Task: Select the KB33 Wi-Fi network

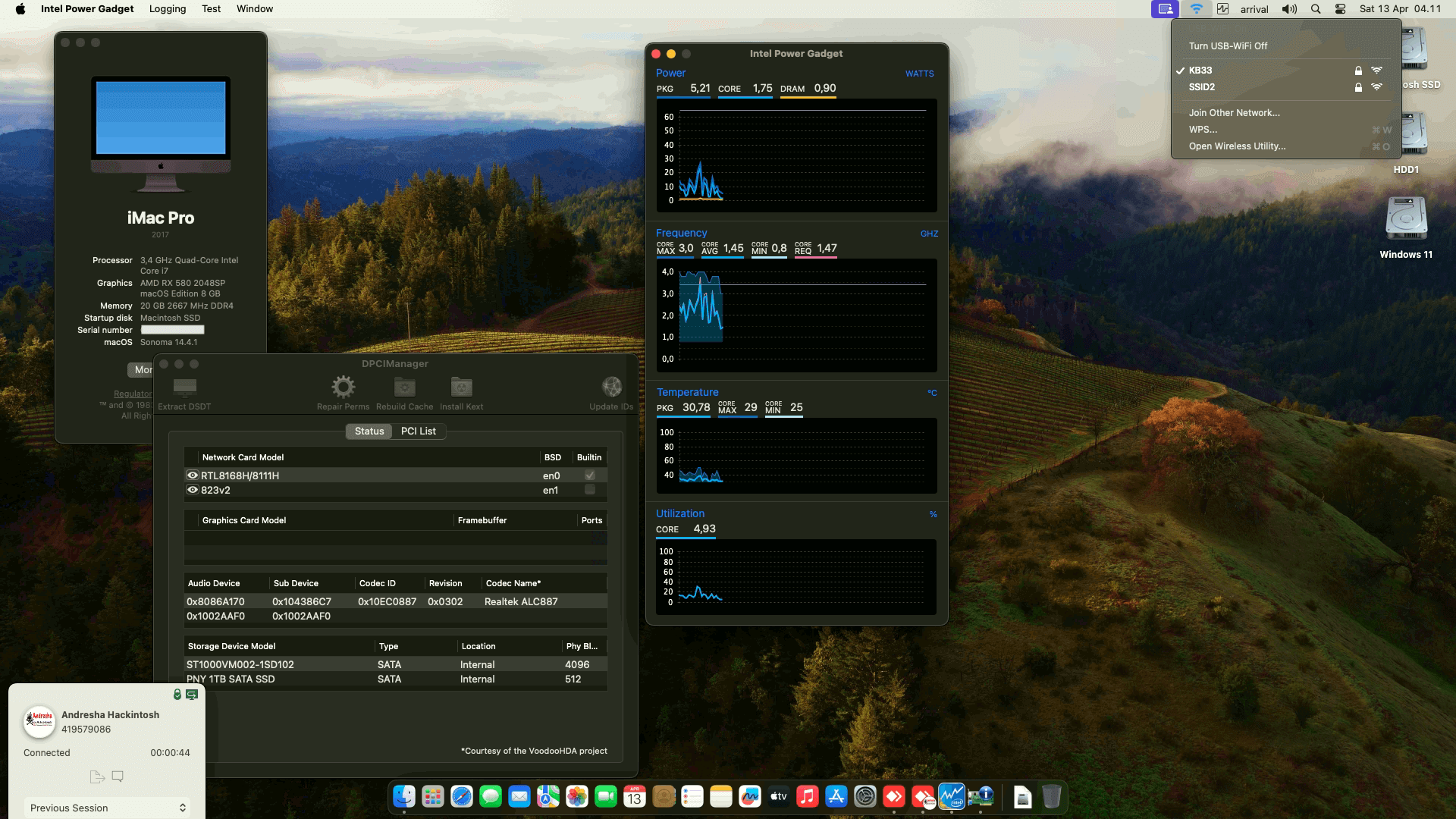Action: [1285, 71]
